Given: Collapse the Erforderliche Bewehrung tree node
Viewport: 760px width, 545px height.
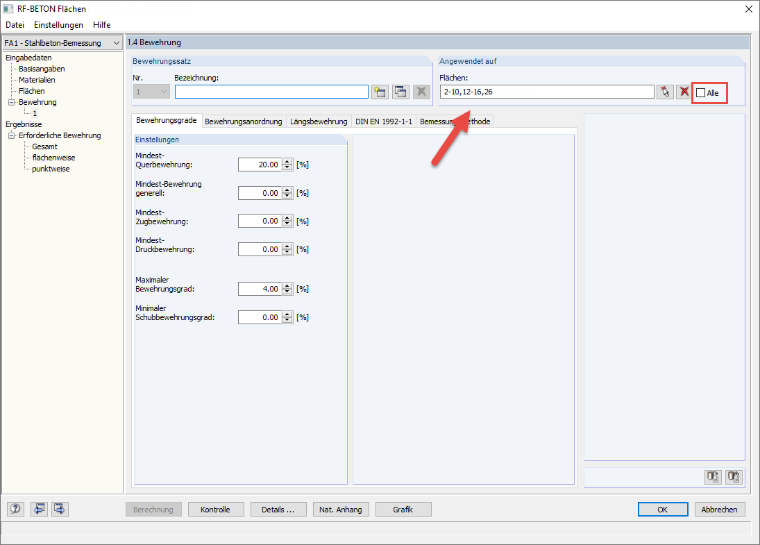Looking at the screenshot, I should coord(11,135).
